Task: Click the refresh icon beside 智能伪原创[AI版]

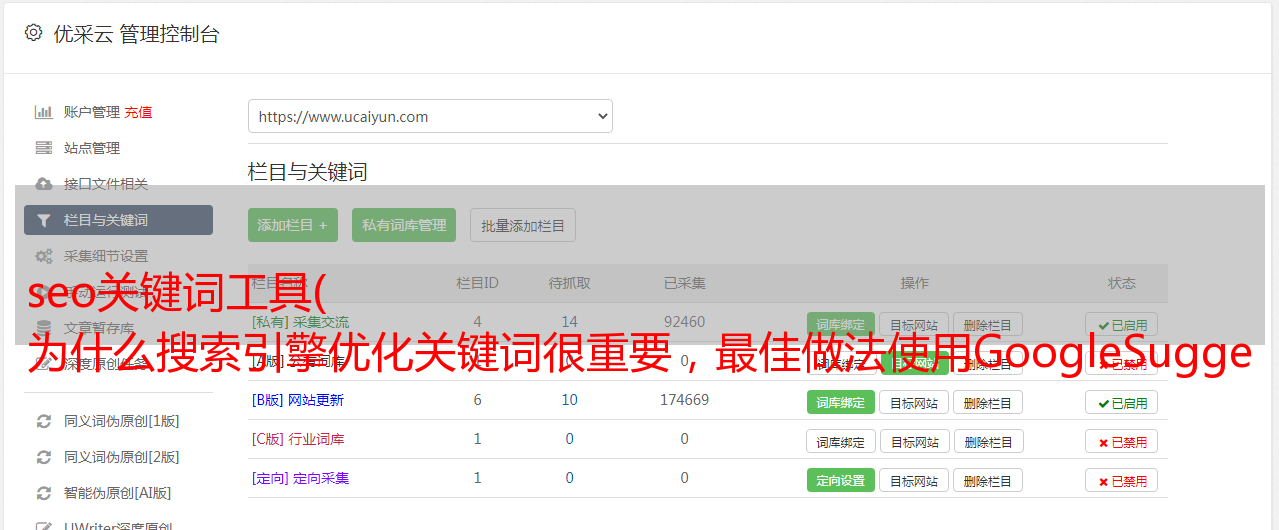Action: click(43, 493)
